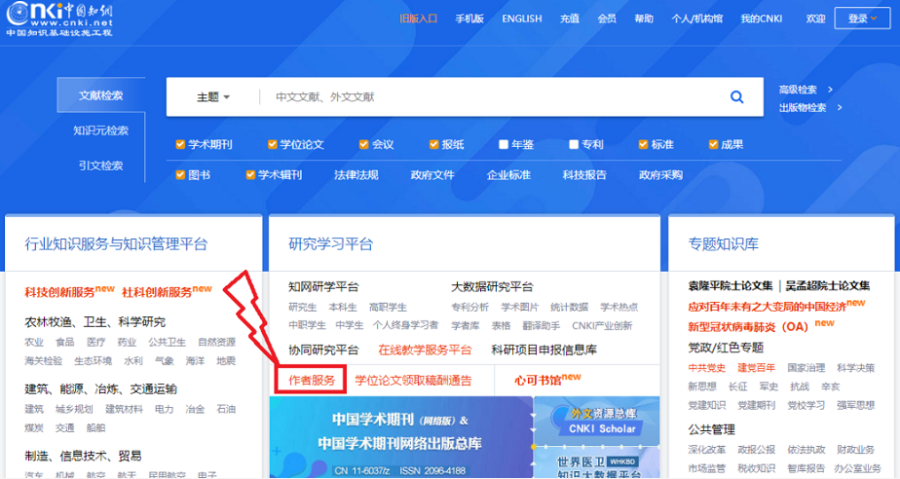Click the magnifying glass search icon
Screen dimensions: 900x479
point(737,97)
